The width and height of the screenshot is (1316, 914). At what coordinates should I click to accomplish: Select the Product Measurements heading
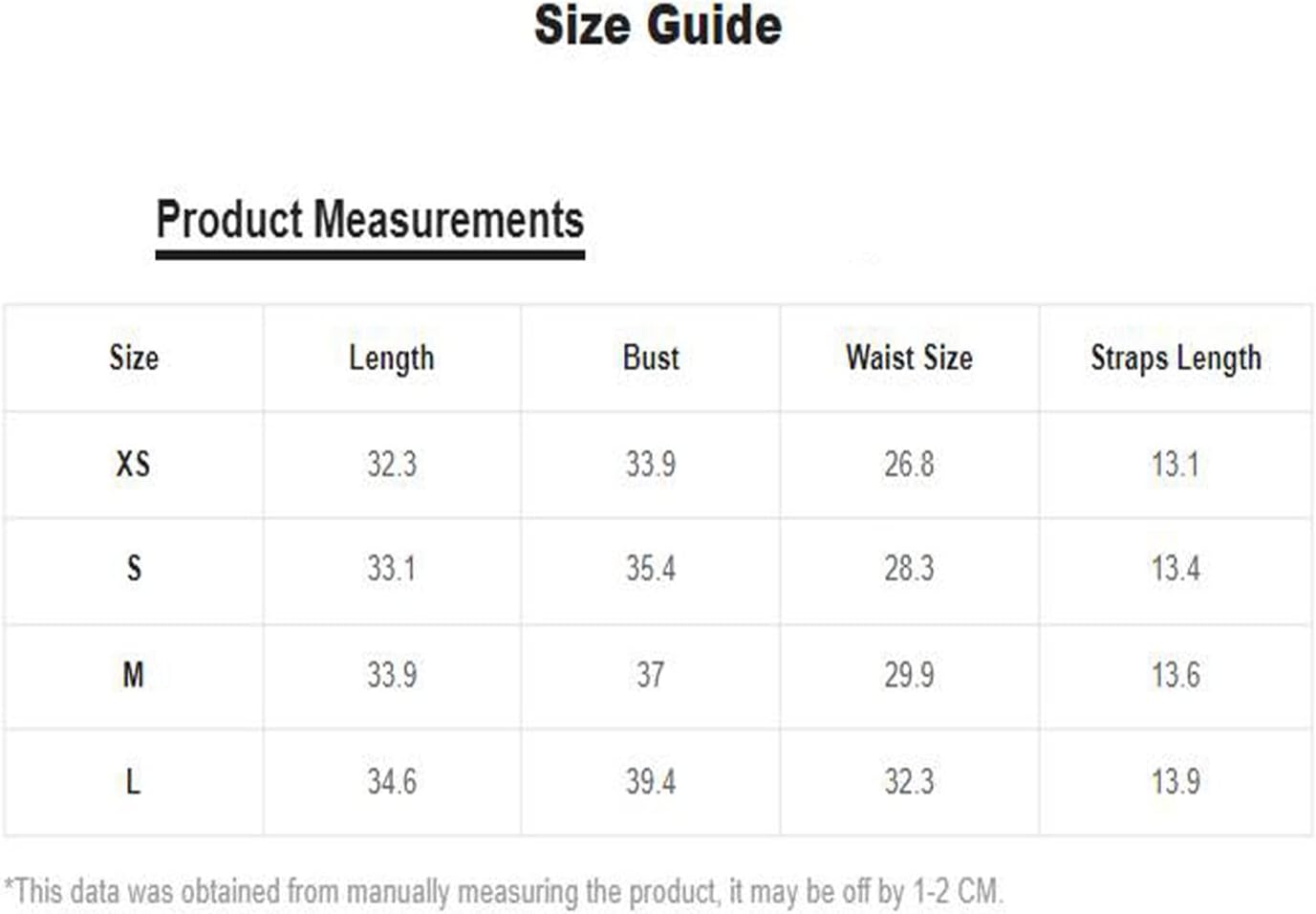(370, 220)
